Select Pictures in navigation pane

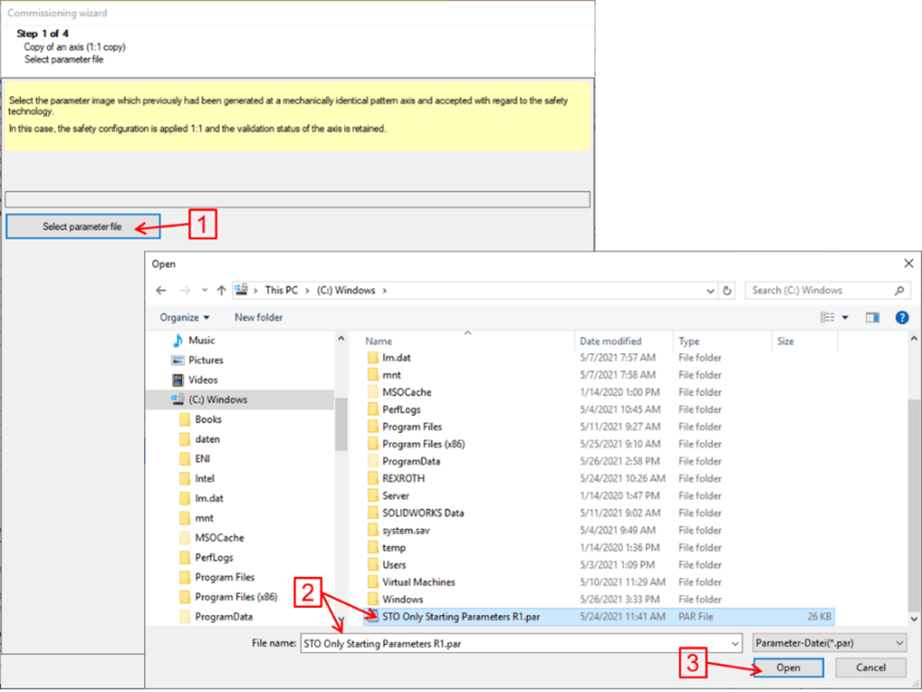coord(198,360)
